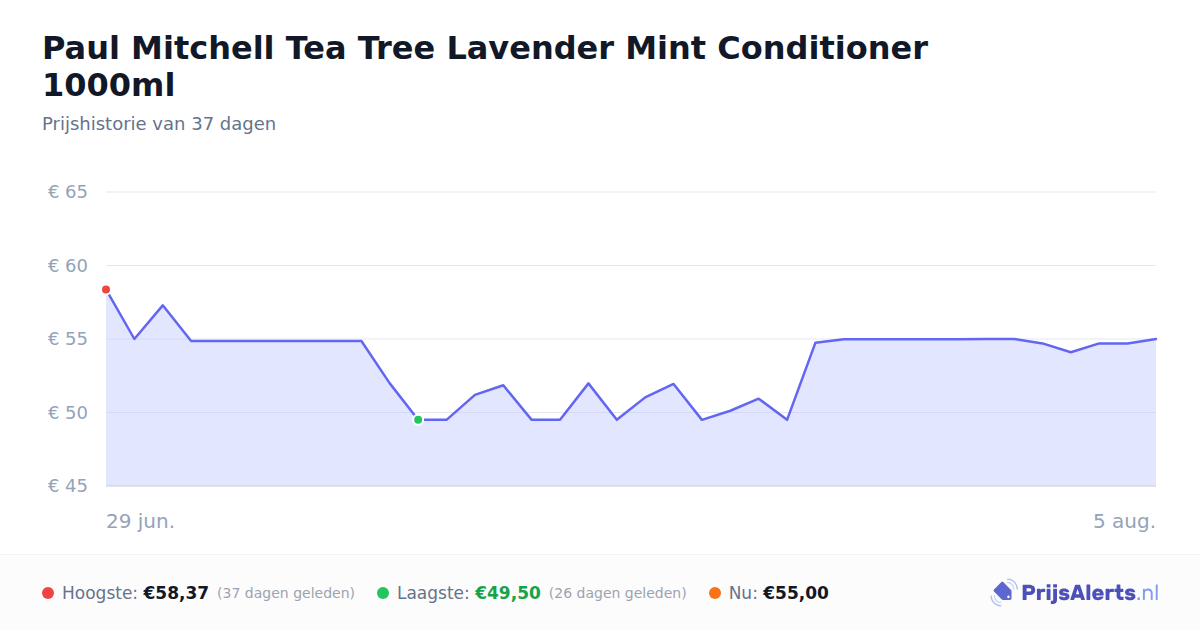
Task: Click the Prijshistorie van 37 dagen subtitle
Action: (x=159, y=124)
